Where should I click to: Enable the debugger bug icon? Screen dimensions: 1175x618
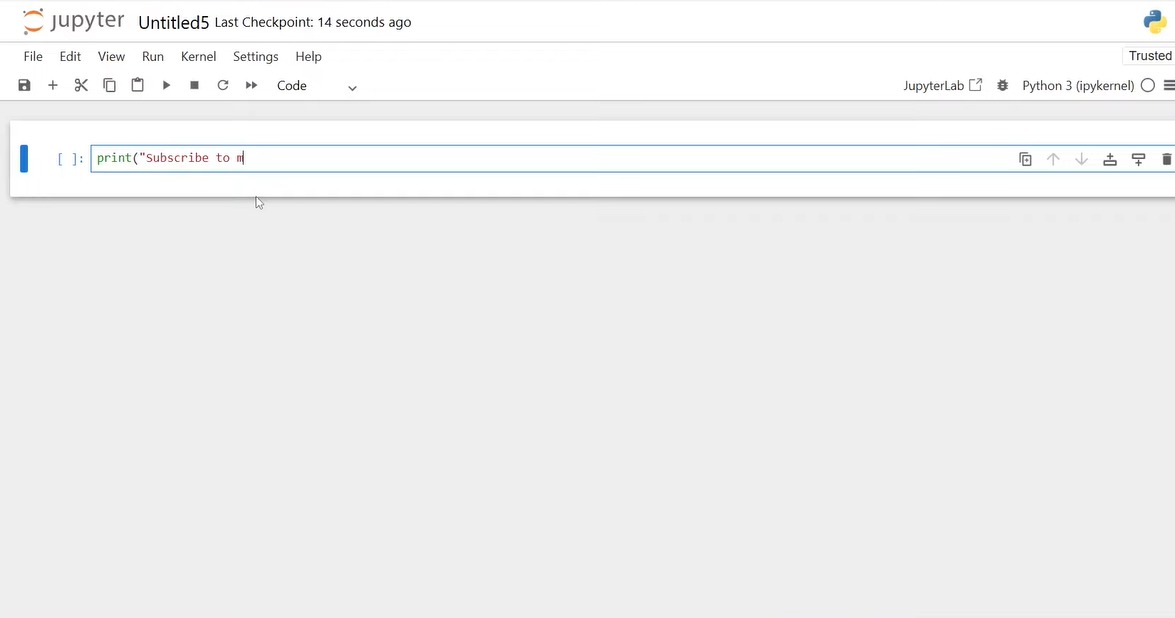click(x=1003, y=85)
